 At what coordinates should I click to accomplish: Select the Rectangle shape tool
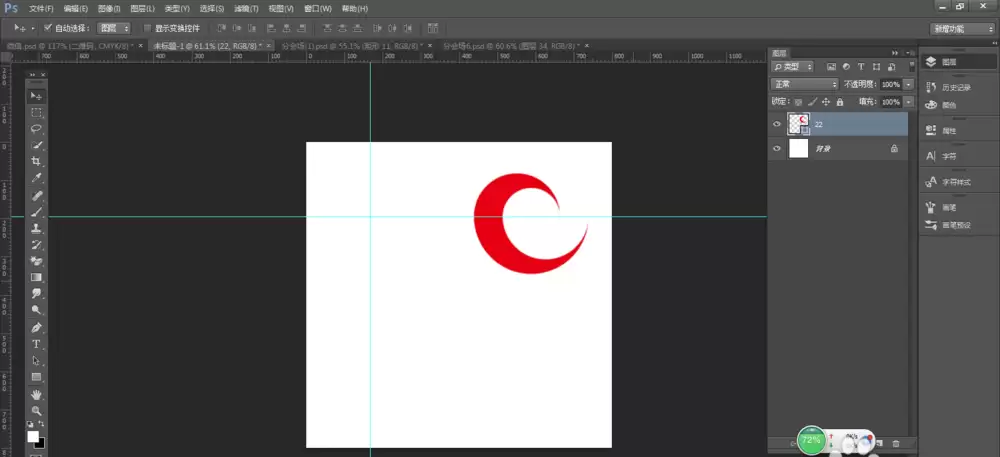(36, 377)
